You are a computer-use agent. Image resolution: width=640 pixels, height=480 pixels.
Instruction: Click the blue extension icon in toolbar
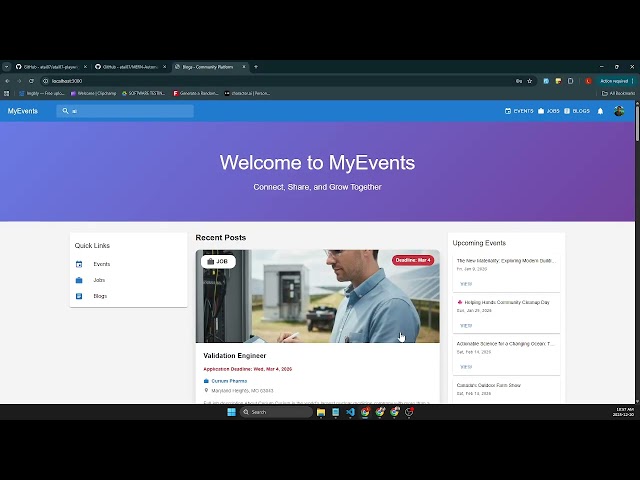click(x=546, y=81)
